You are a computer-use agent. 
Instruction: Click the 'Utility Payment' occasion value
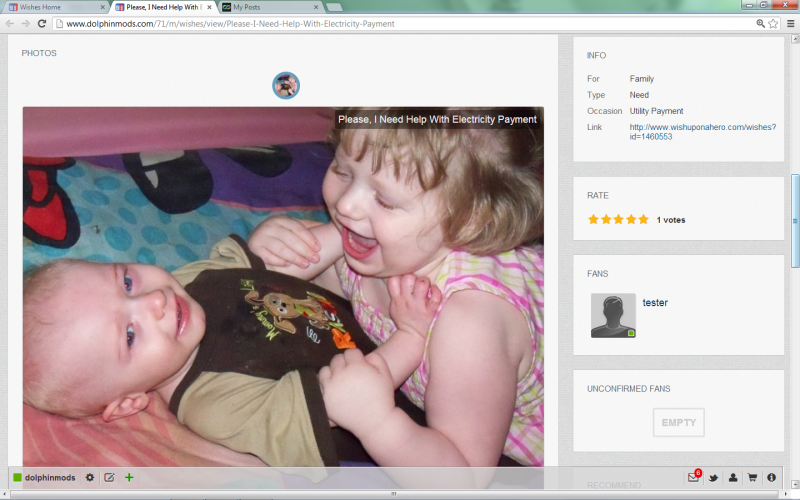656,111
